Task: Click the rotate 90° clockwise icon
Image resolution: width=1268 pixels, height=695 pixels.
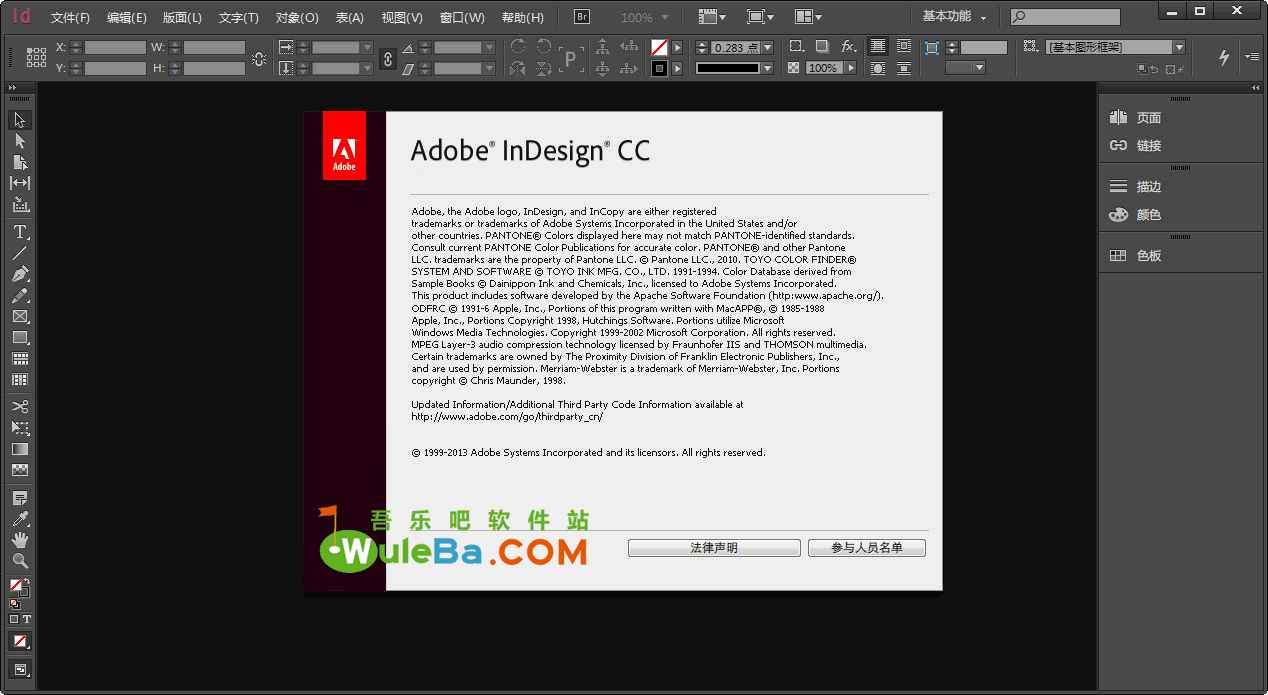Action: [x=518, y=47]
